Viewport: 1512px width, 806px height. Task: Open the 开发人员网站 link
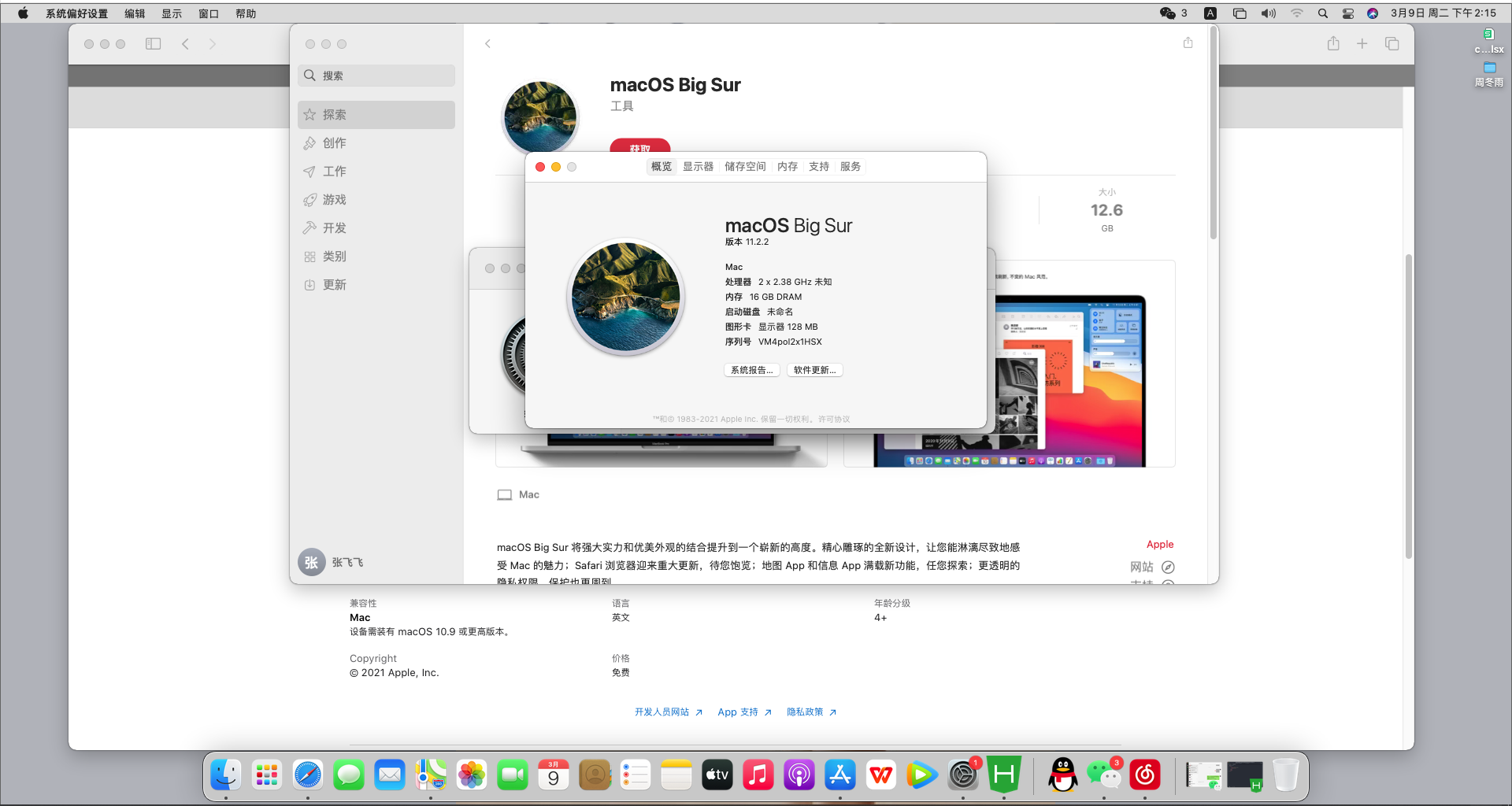click(669, 712)
